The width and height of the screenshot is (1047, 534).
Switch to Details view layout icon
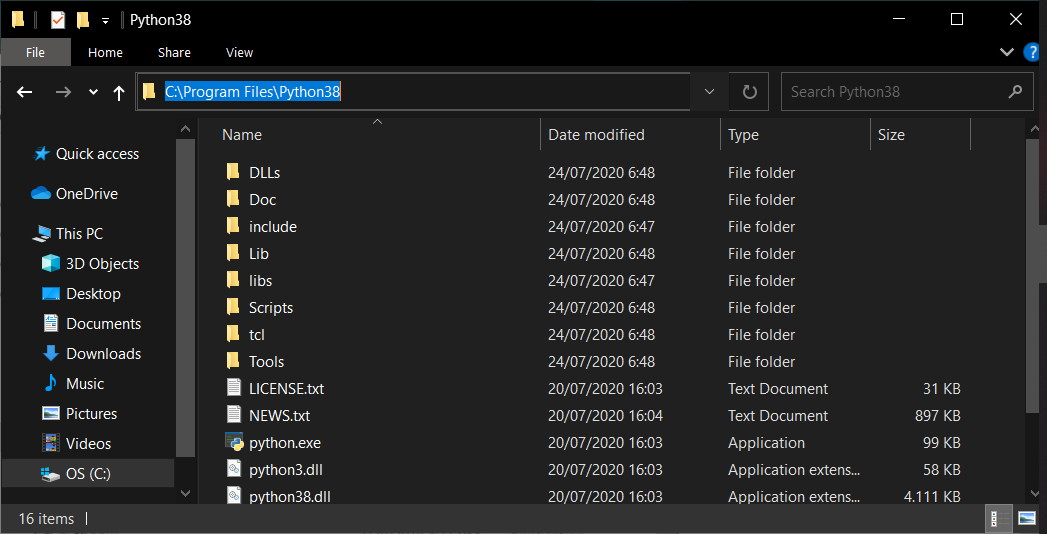point(999,519)
